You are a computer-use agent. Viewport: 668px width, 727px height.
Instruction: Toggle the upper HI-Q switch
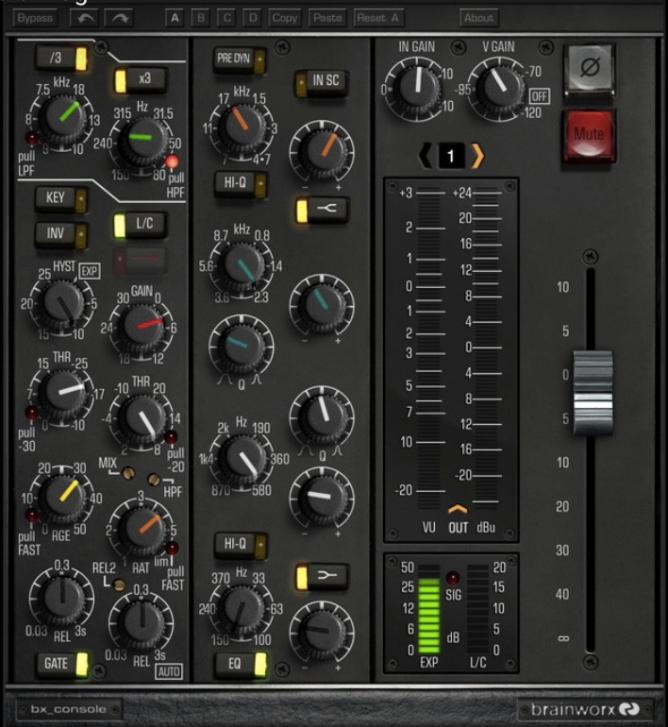click(241, 184)
